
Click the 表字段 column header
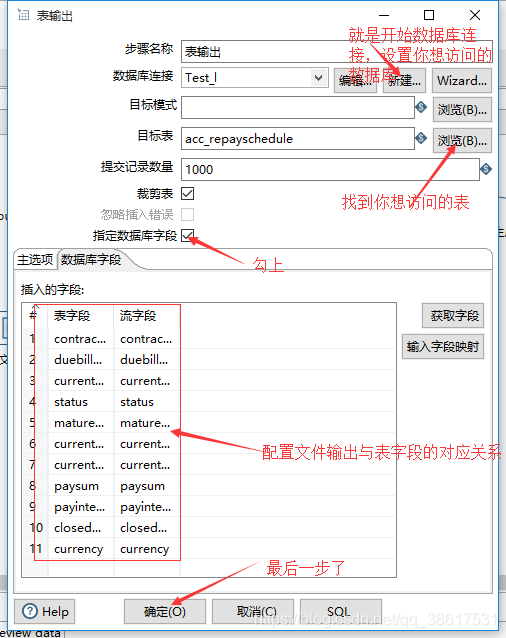81,316
